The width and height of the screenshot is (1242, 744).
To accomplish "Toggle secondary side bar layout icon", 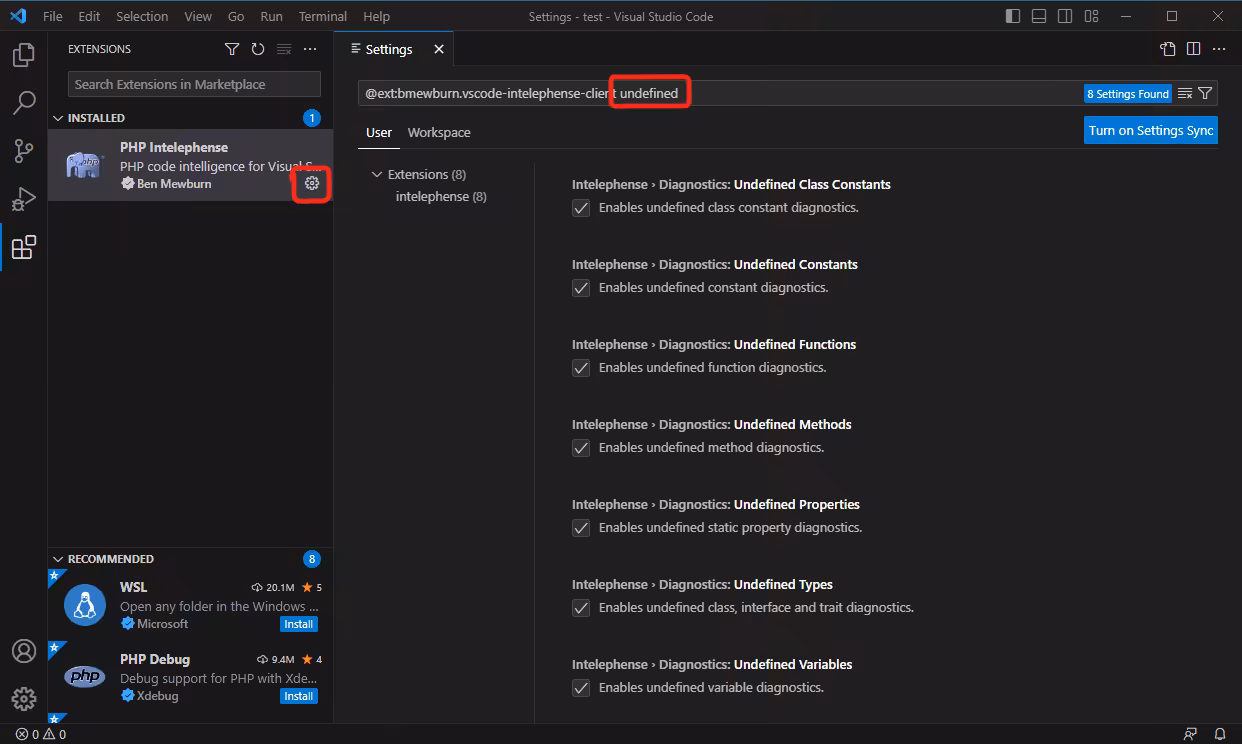I will click(x=1065, y=16).
